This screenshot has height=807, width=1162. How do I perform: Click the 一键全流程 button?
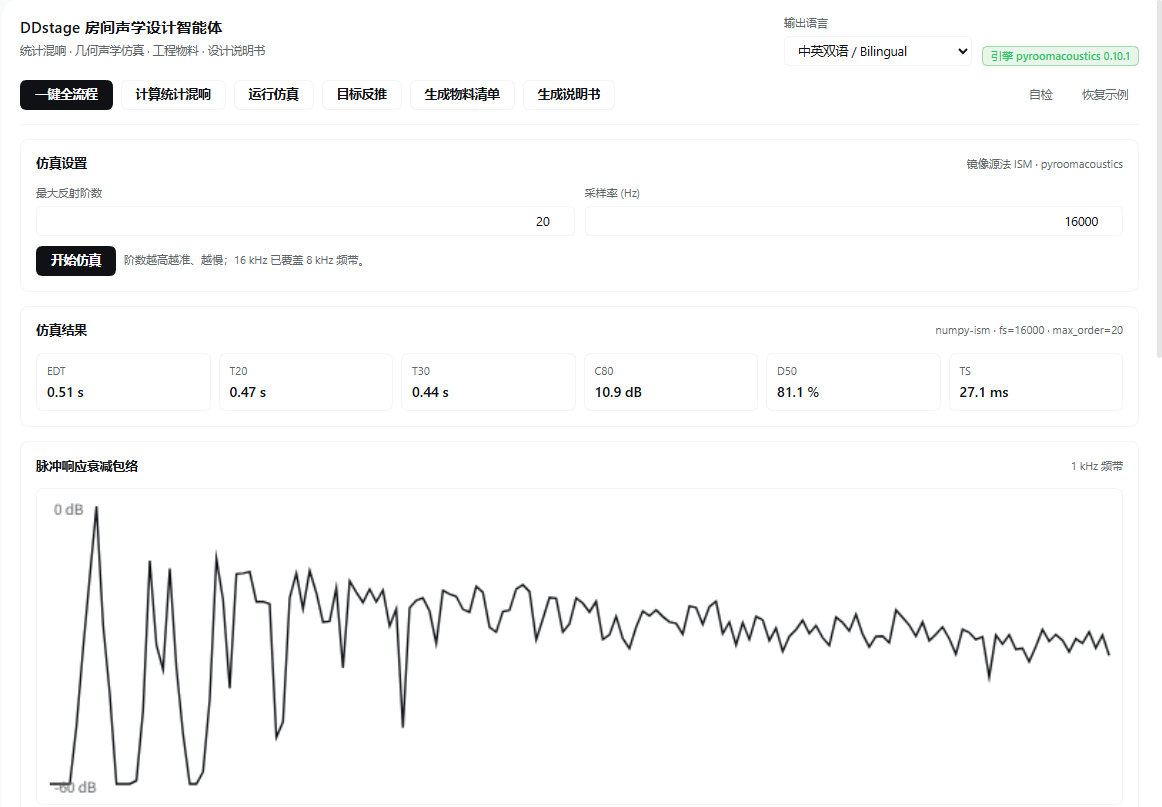point(66,95)
